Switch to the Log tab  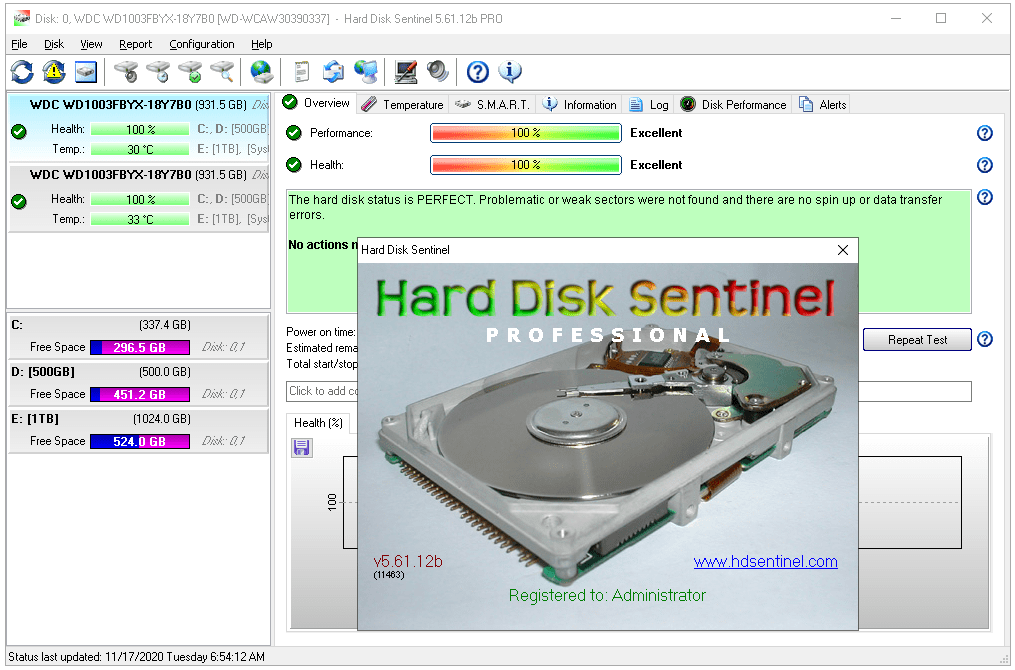click(x=649, y=104)
